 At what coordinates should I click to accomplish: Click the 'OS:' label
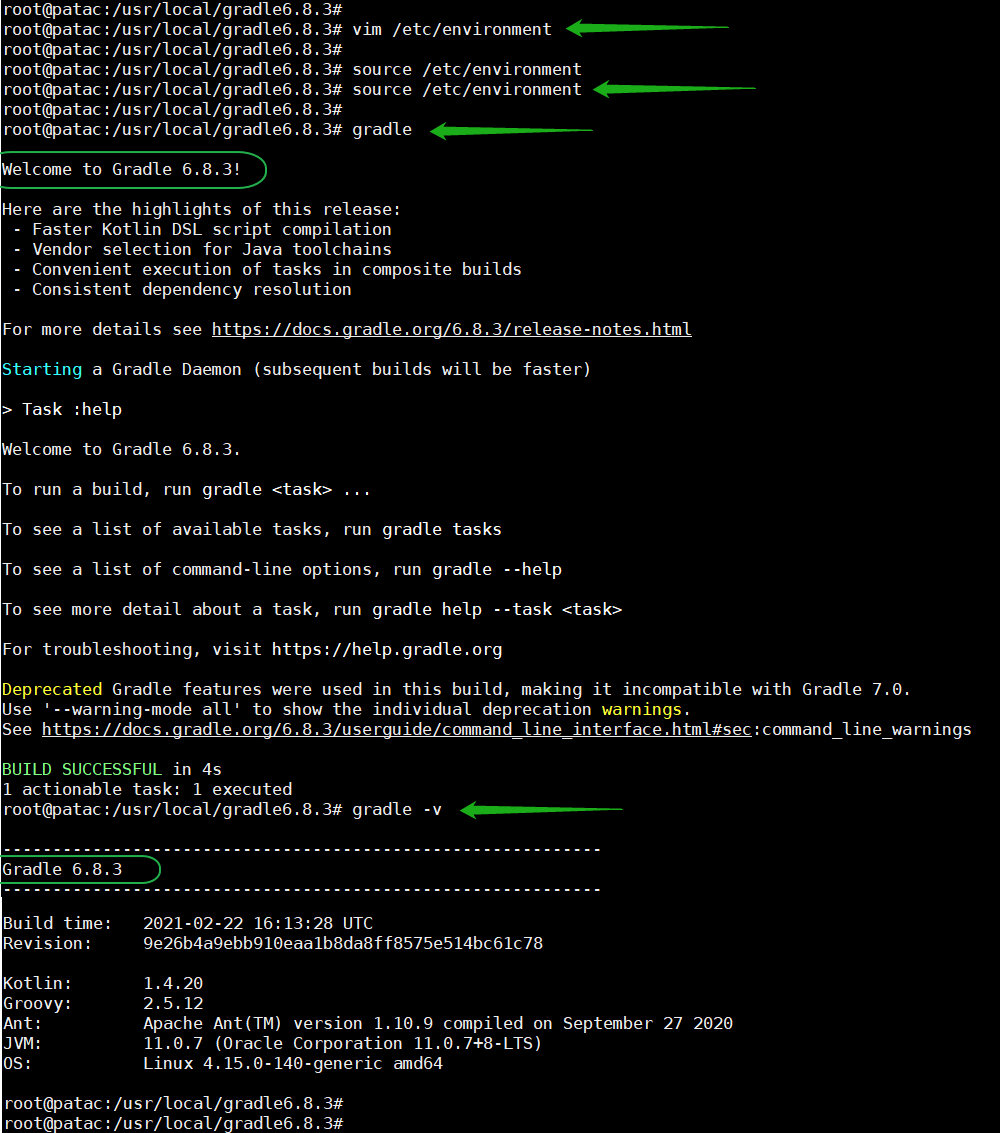click(x=17, y=1064)
